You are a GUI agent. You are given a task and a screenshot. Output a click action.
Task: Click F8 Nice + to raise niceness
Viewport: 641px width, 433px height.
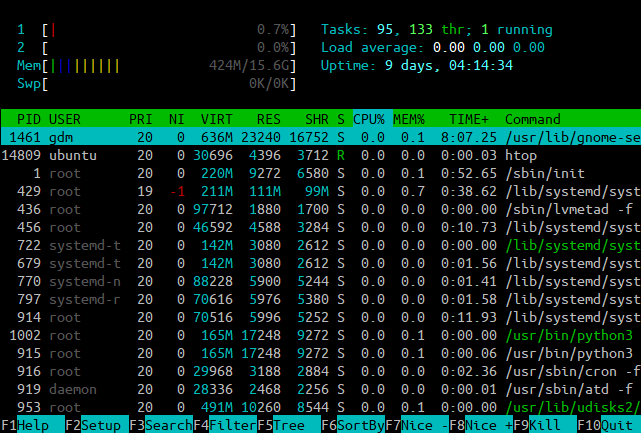click(481, 425)
